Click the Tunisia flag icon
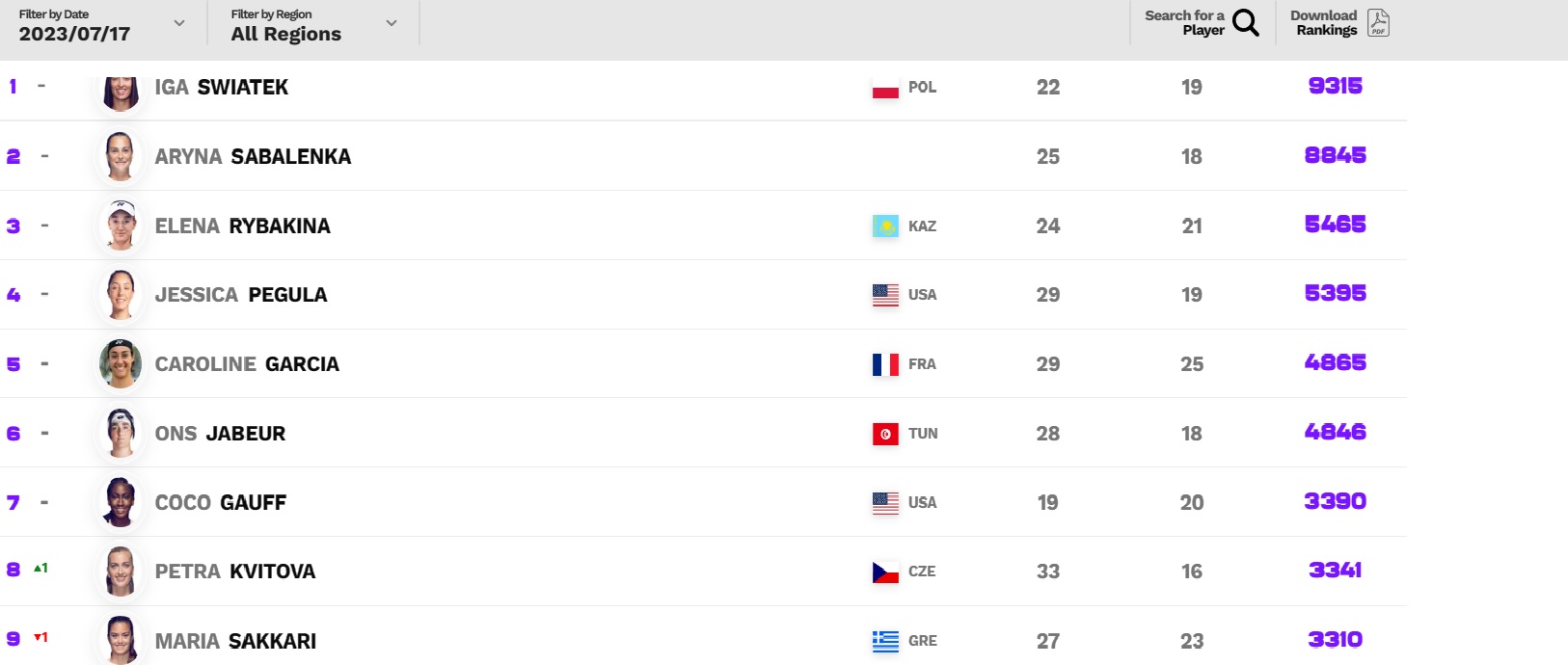Viewport: 1568px width, 665px height. (x=885, y=434)
